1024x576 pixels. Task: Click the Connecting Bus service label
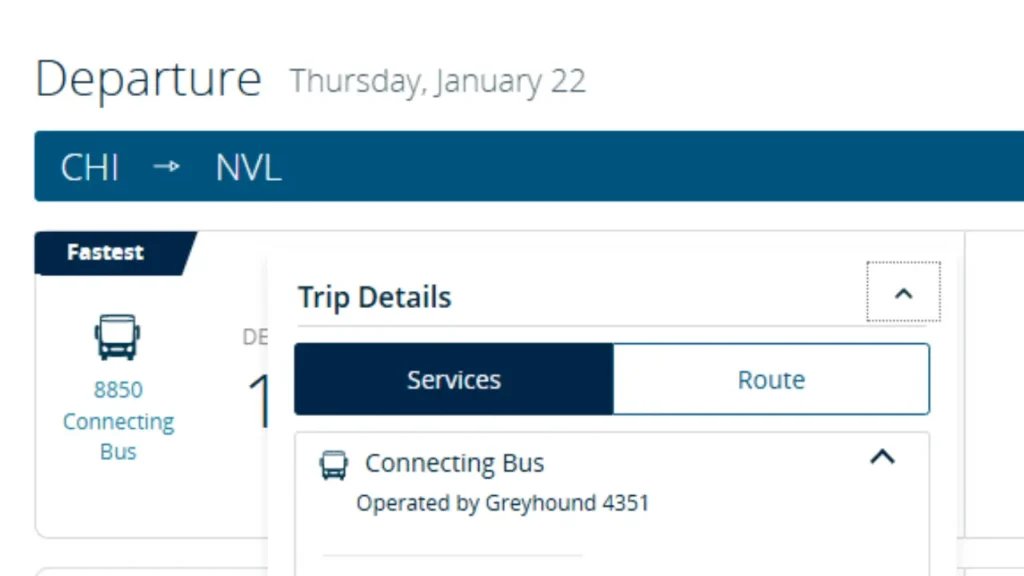click(x=454, y=464)
